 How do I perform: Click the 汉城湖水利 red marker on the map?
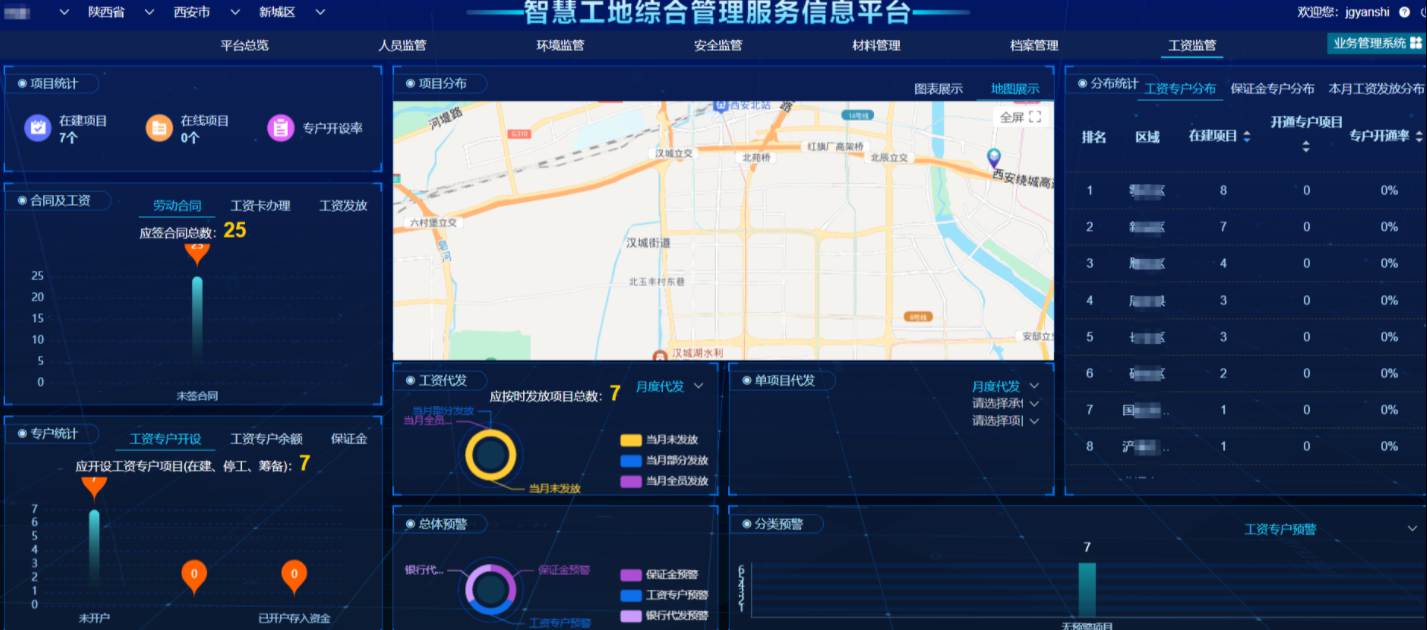pos(660,356)
